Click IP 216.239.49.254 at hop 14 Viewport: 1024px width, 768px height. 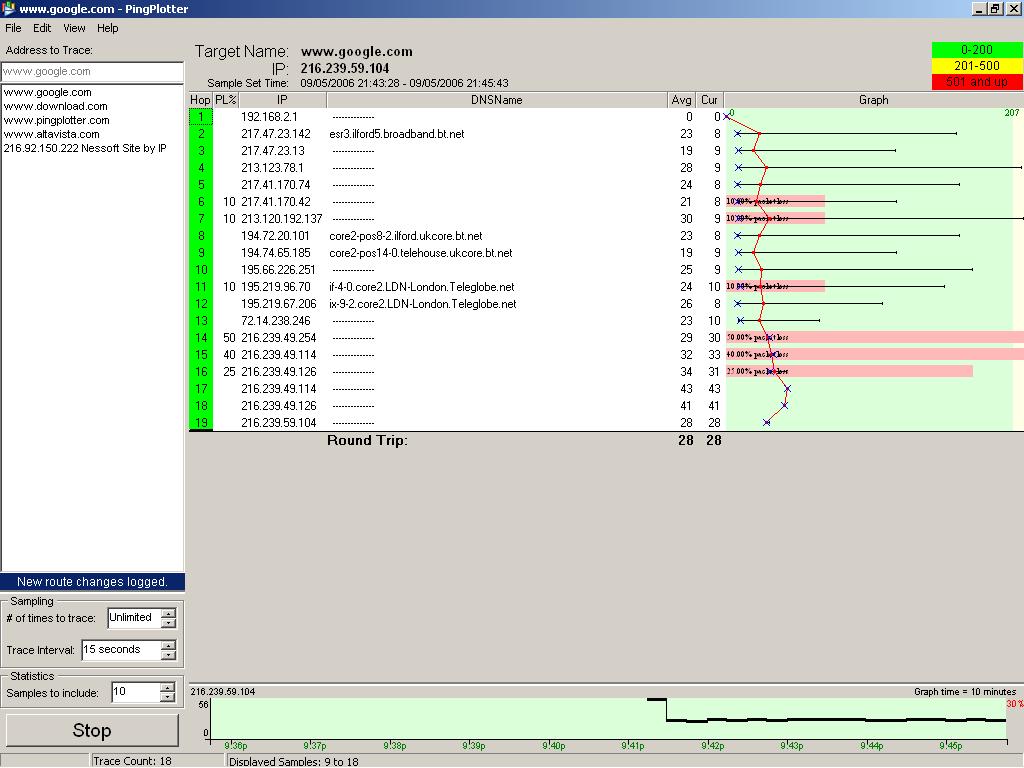pyautogui.click(x=279, y=338)
